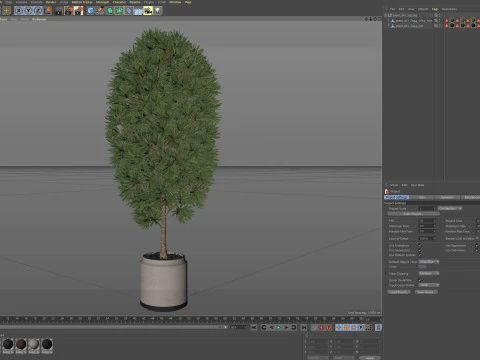Click the purple Deformer icon
The height and width of the screenshot is (360, 480).
(x=129, y=11)
